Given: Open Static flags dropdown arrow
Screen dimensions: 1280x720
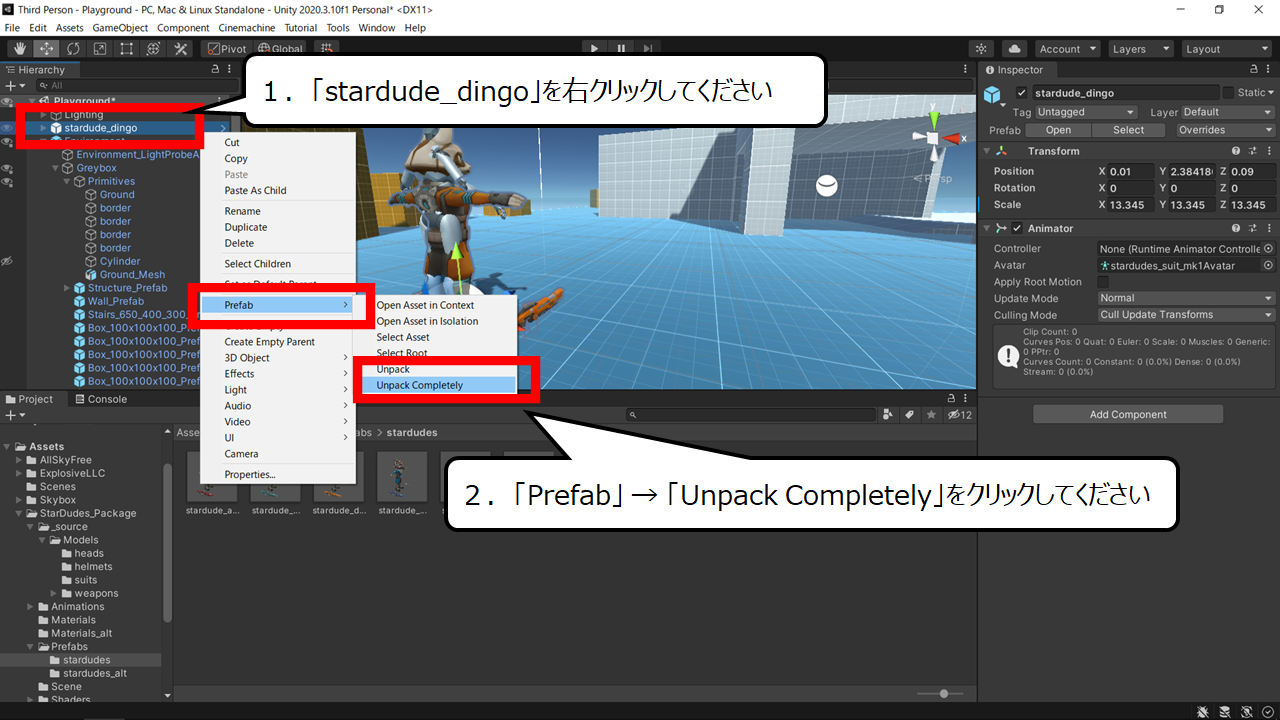Looking at the screenshot, I should (1271, 93).
